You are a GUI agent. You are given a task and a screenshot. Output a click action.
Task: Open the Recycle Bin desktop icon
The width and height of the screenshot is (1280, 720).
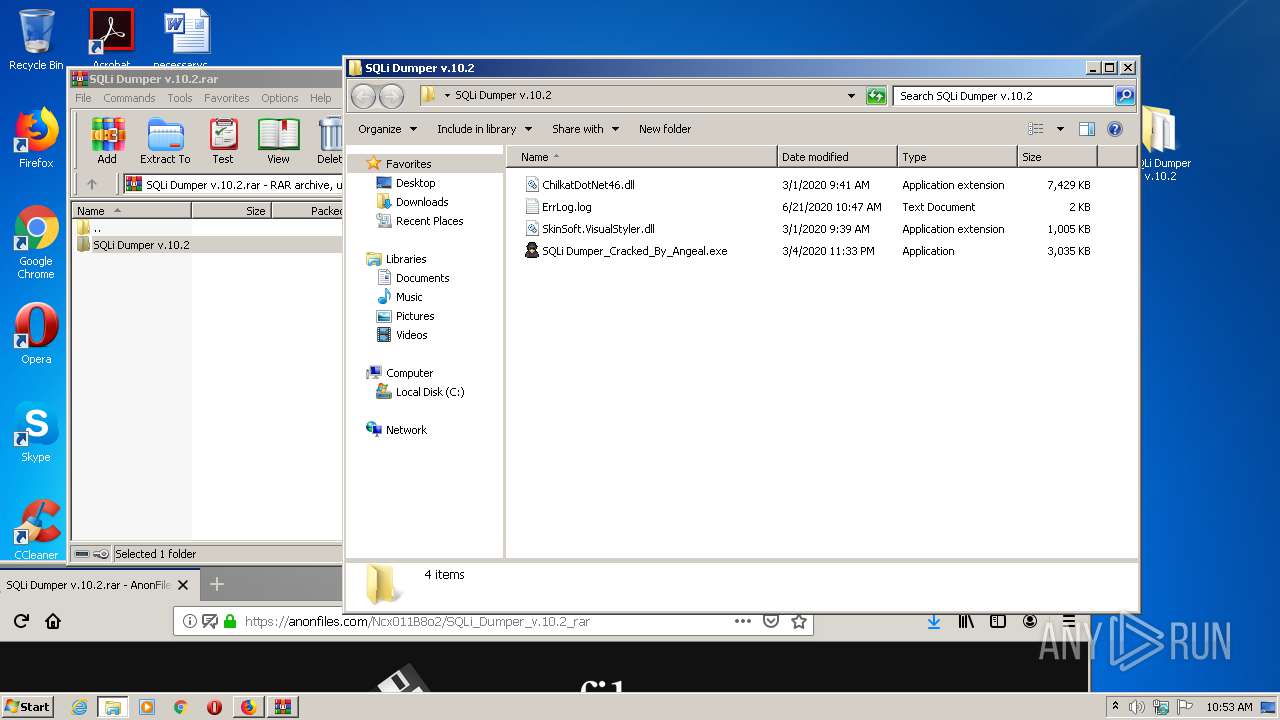(x=36, y=39)
